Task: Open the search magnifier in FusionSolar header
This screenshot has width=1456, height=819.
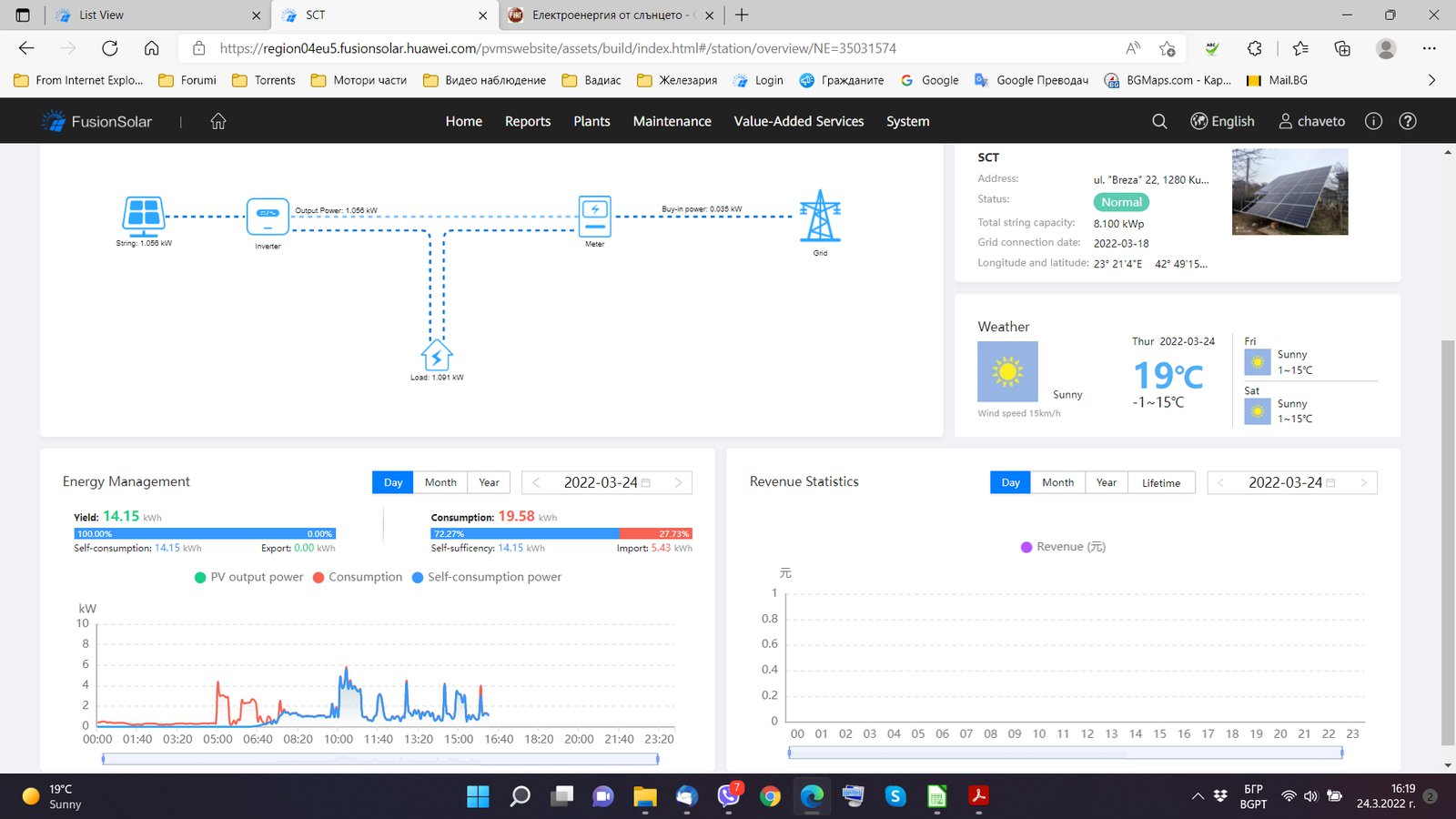Action: tap(1159, 121)
